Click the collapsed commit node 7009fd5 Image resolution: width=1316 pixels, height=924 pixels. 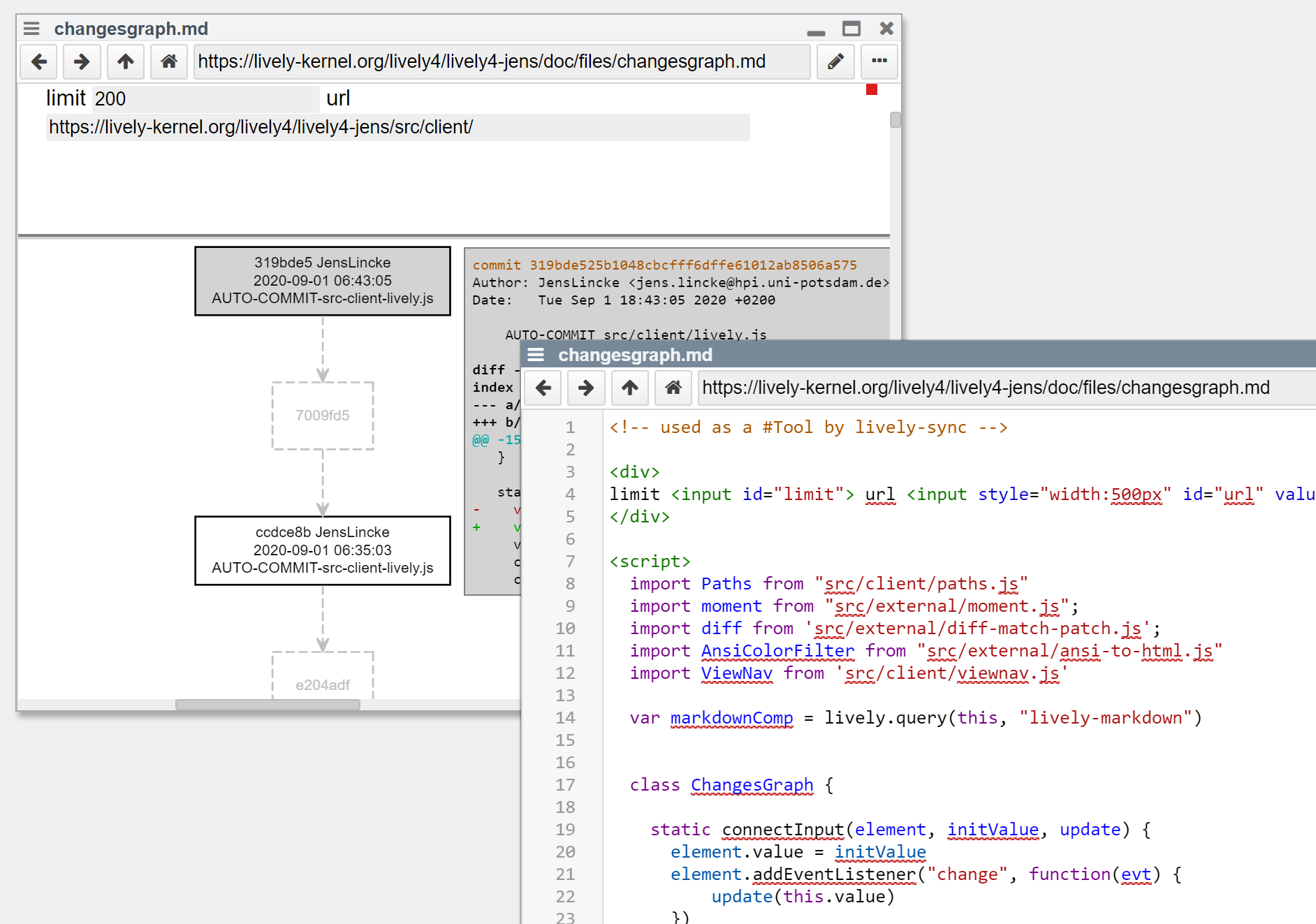323,416
